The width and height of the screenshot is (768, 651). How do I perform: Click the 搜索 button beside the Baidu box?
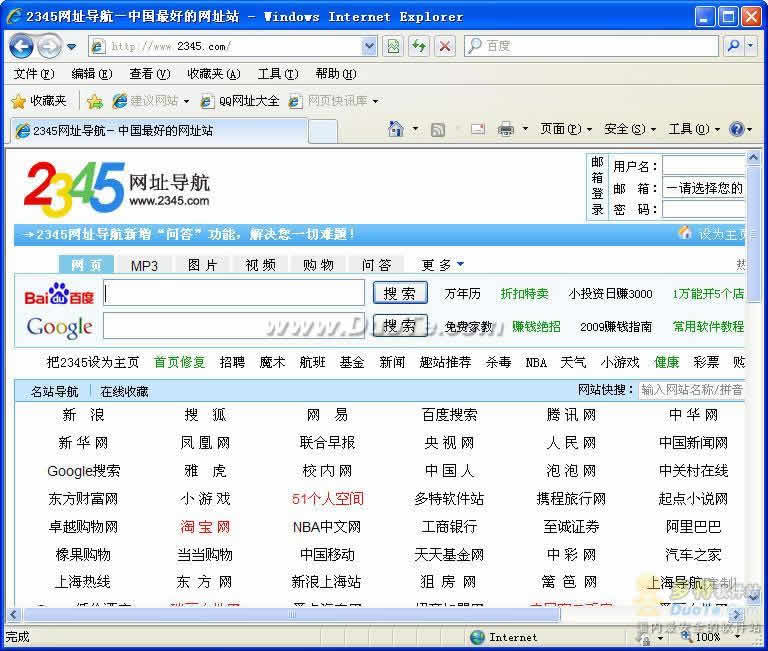click(400, 293)
